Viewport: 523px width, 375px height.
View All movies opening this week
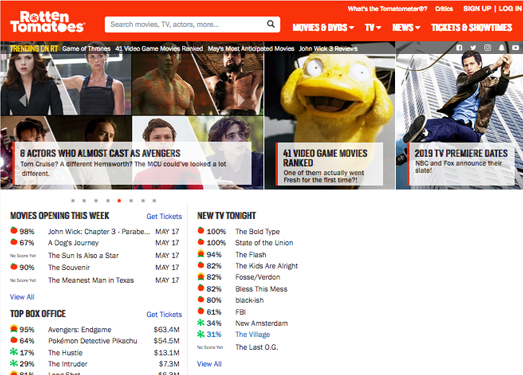tap(22, 297)
